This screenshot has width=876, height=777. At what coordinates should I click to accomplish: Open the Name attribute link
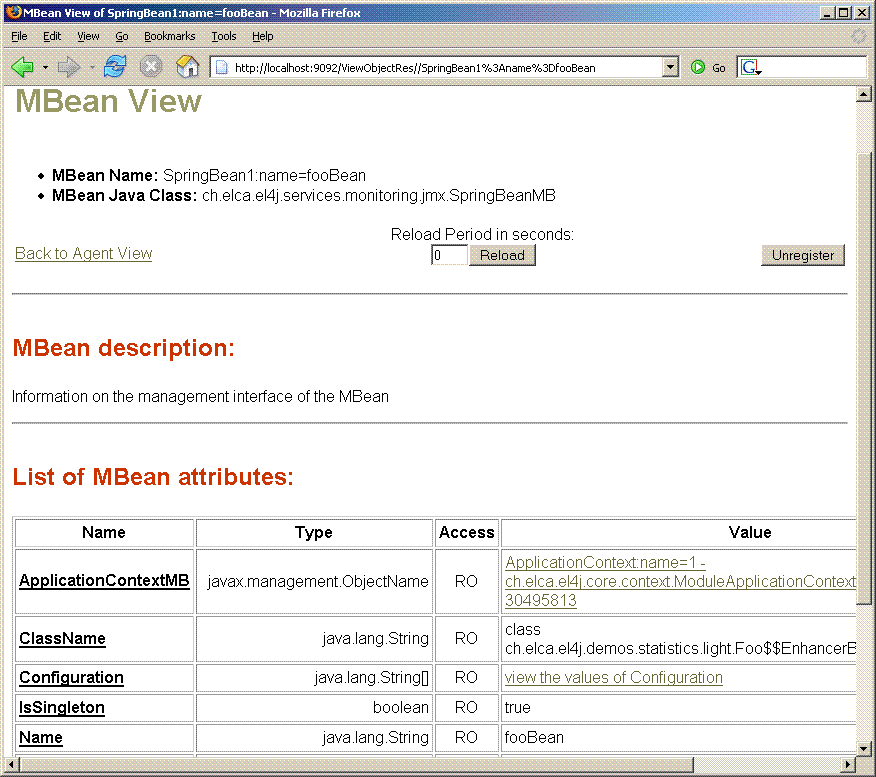[x=41, y=737]
